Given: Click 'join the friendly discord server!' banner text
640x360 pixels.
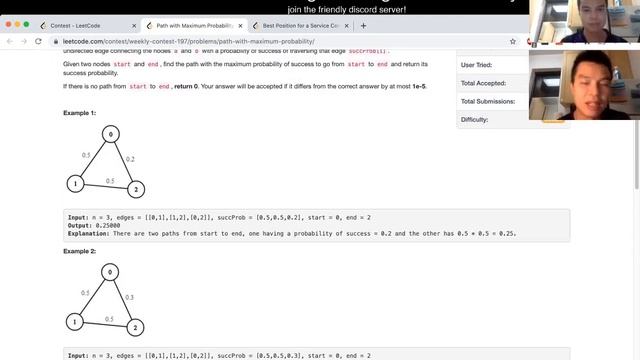Looking at the screenshot, I should pyautogui.click(x=347, y=9).
